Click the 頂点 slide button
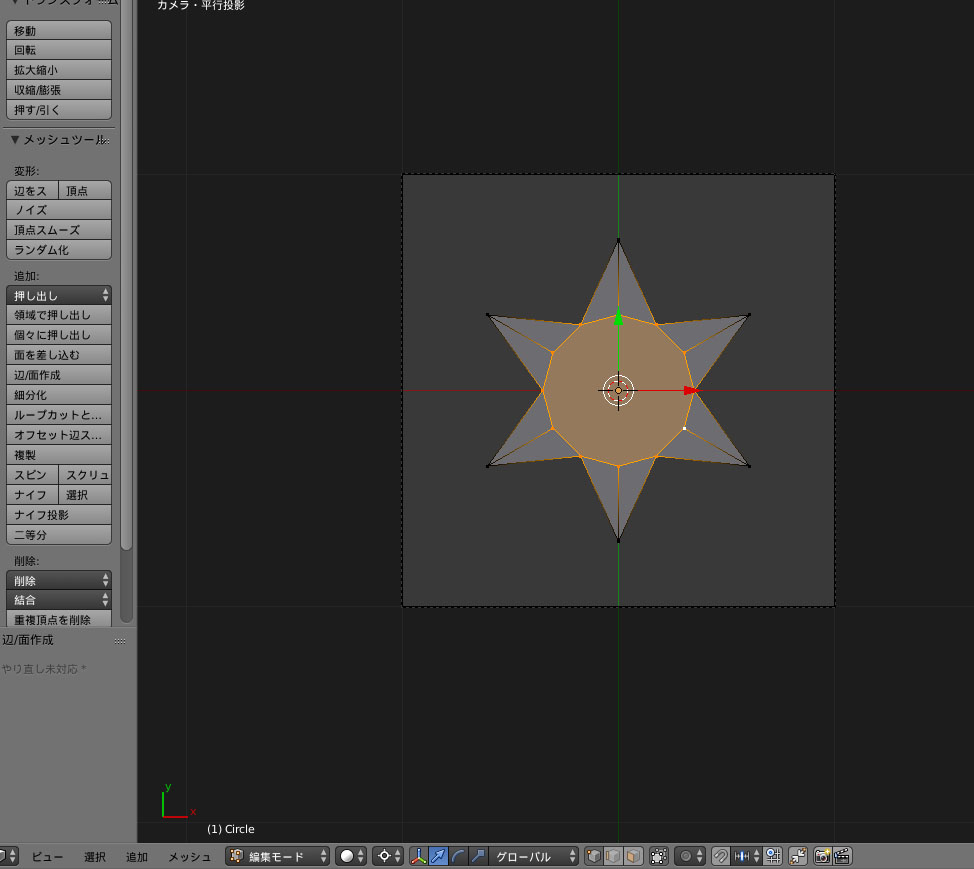974x869 pixels. (85, 190)
